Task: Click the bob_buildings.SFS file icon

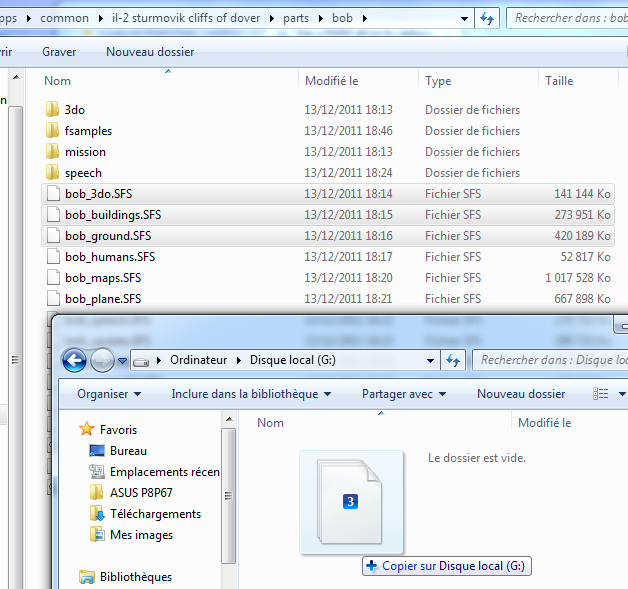Action: pos(53,215)
